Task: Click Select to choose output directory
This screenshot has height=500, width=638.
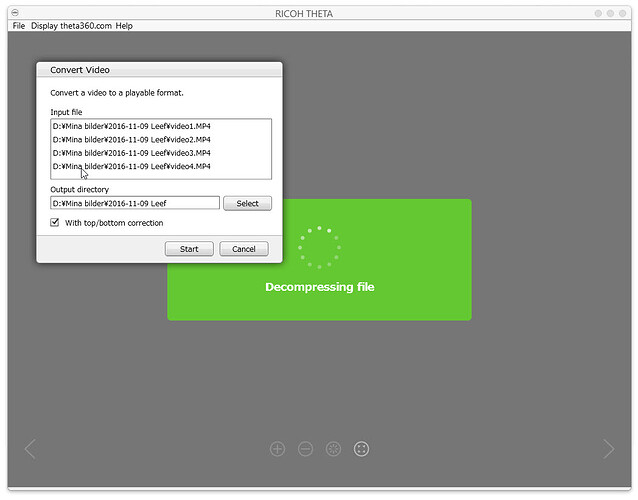Action: pyautogui.click(x=247, y=203)
